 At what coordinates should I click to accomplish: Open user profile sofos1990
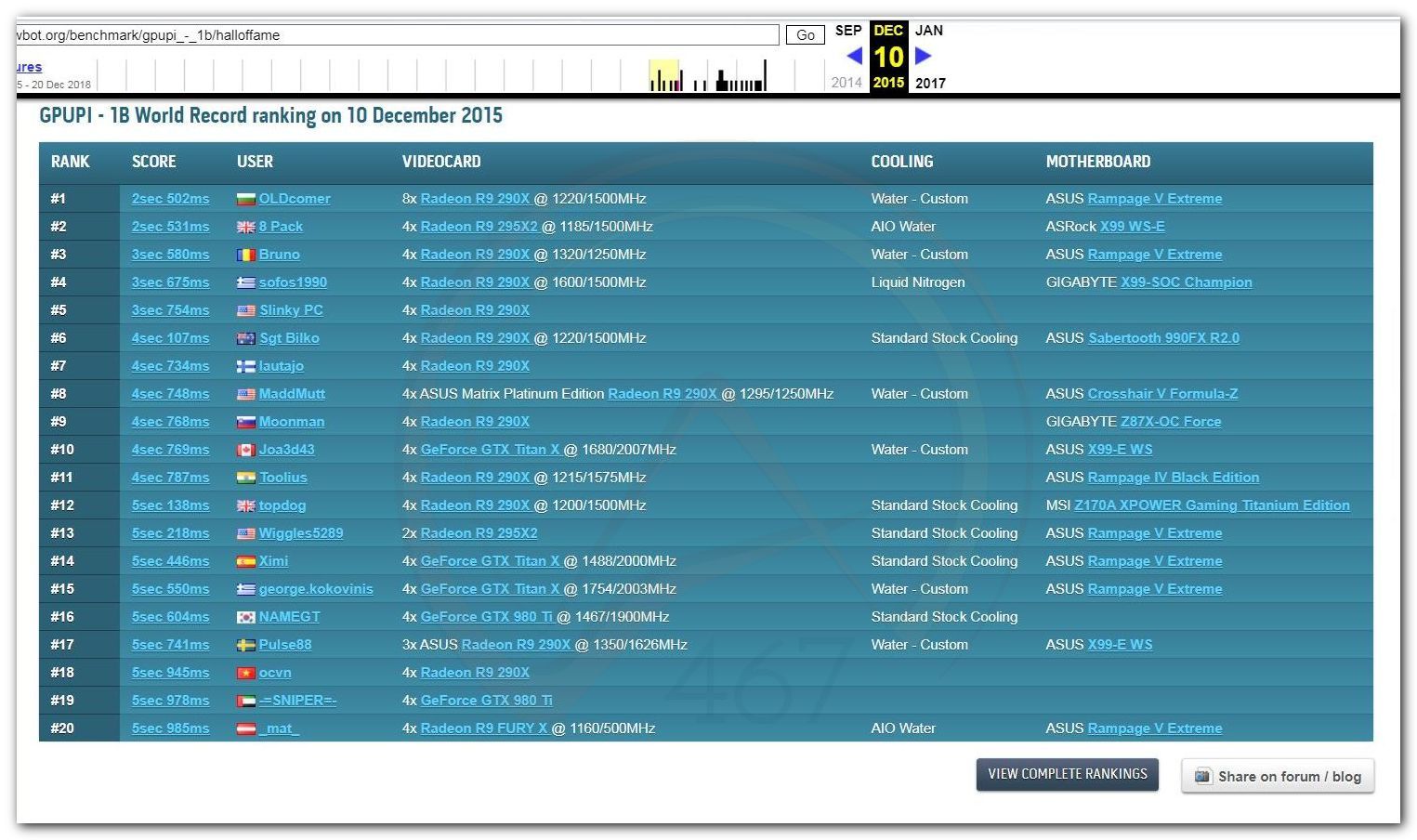click(293, 282)
